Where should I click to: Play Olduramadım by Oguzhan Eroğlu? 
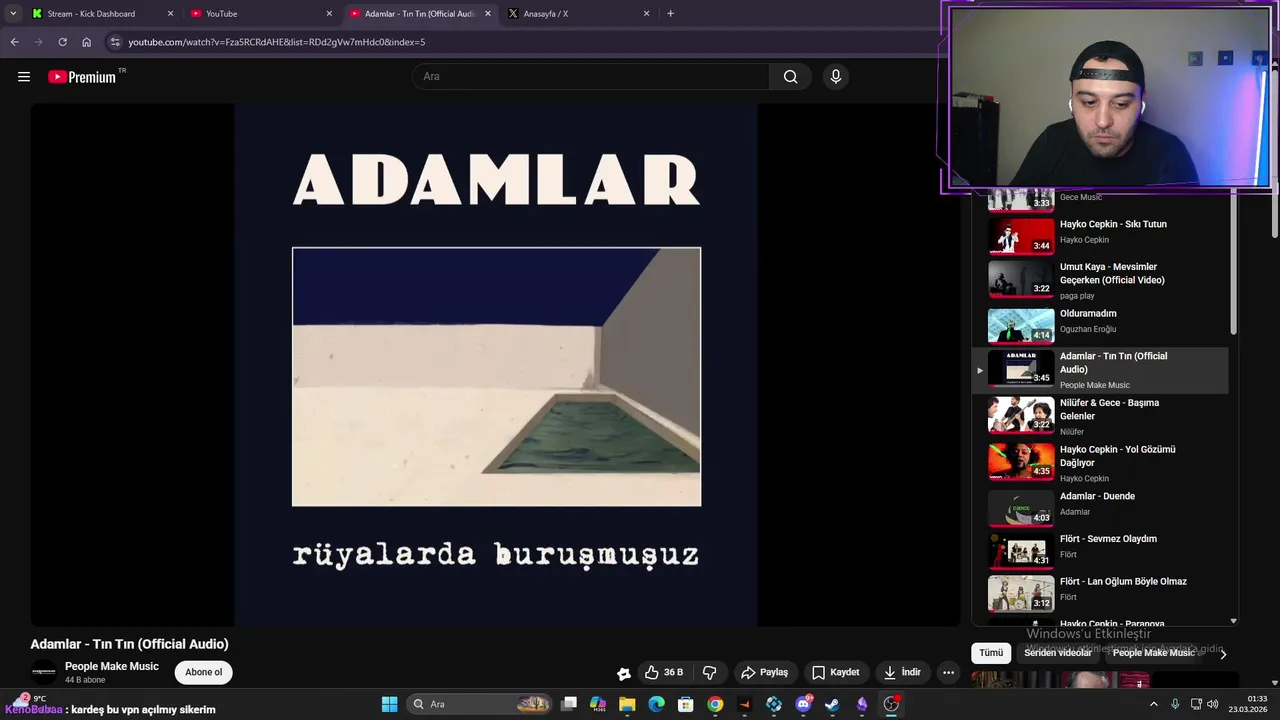(1100, 325)
